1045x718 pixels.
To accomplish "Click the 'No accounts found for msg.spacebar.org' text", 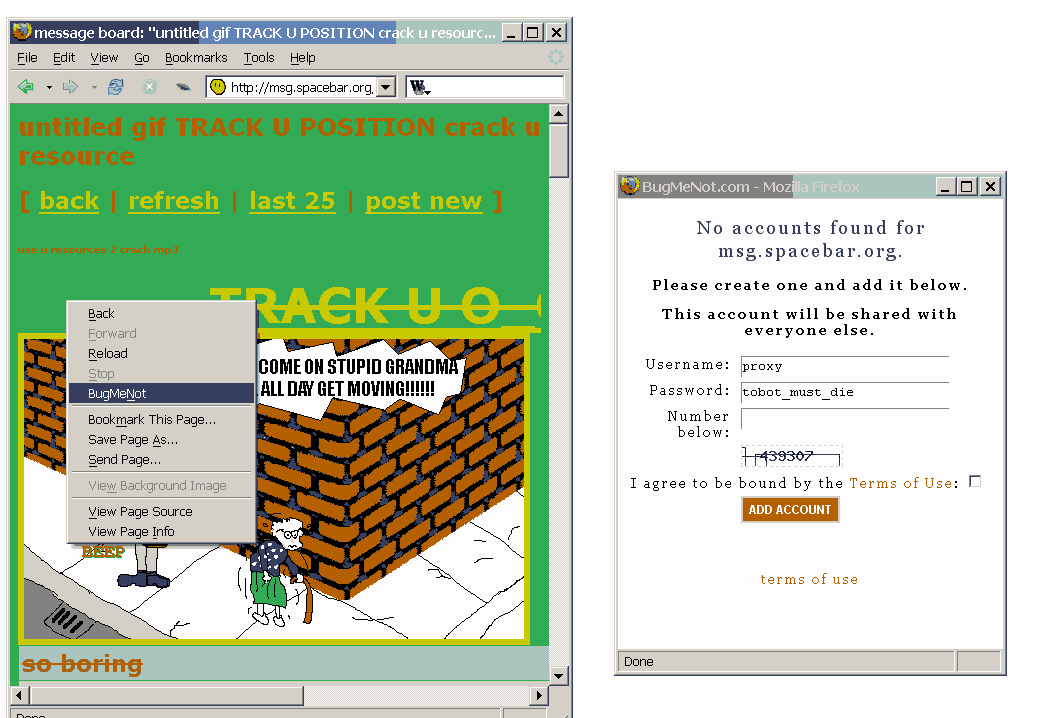I will coord(810,239).
